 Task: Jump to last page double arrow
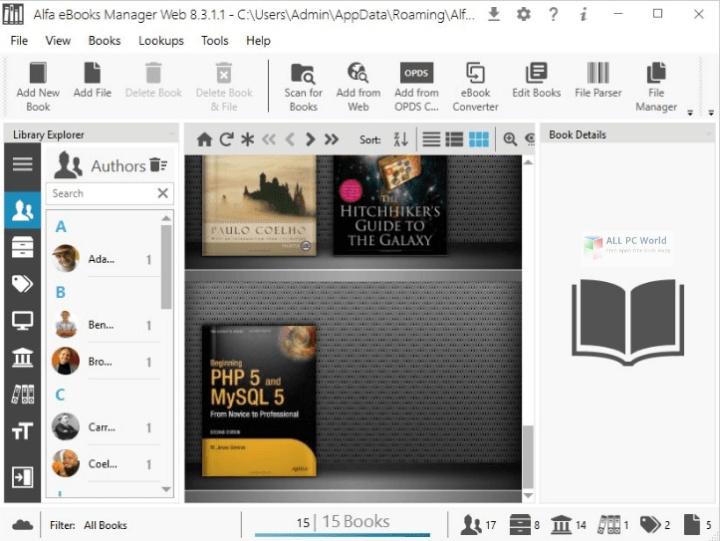pyautogui.click(x=332, y=139)
